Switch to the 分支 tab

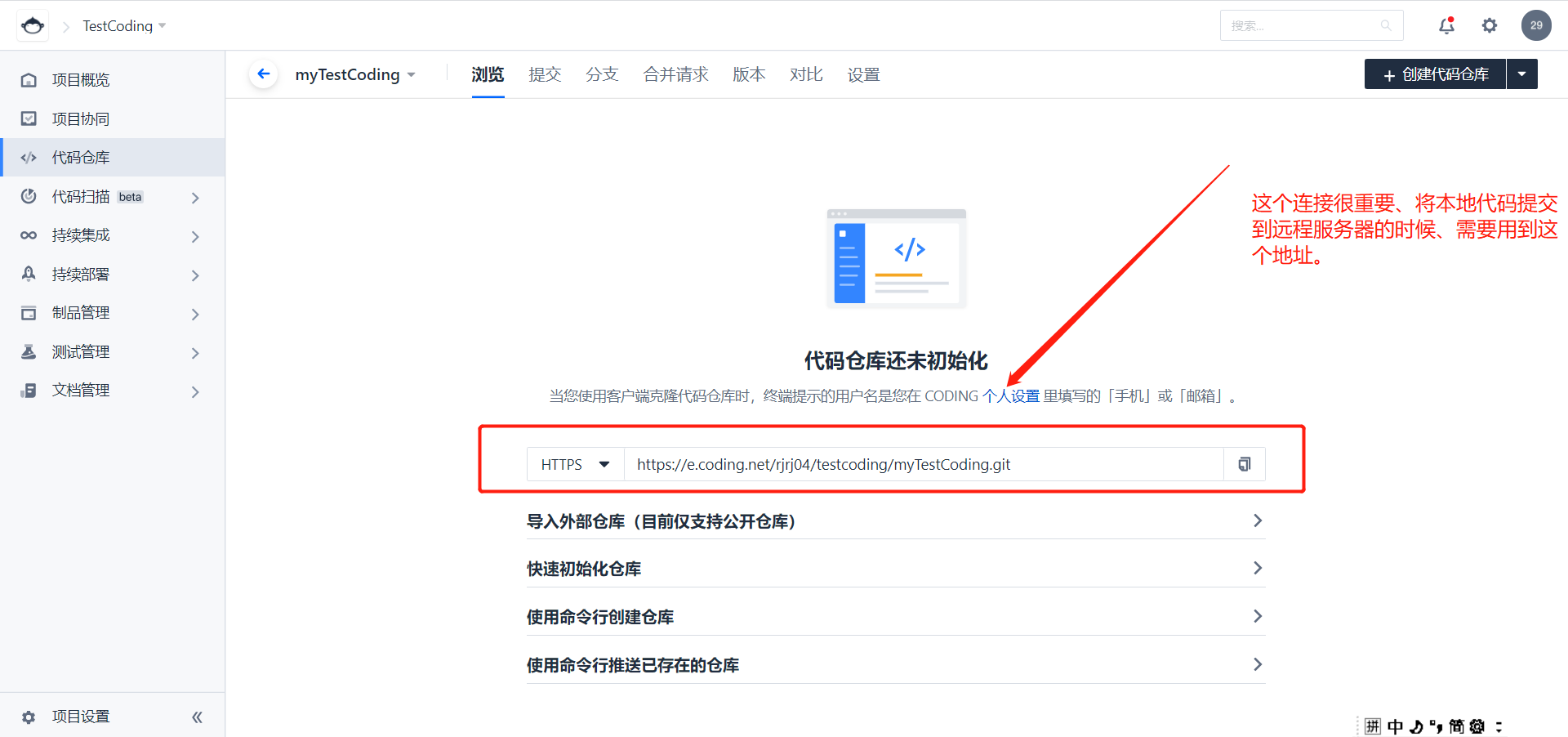pos(602,74)
